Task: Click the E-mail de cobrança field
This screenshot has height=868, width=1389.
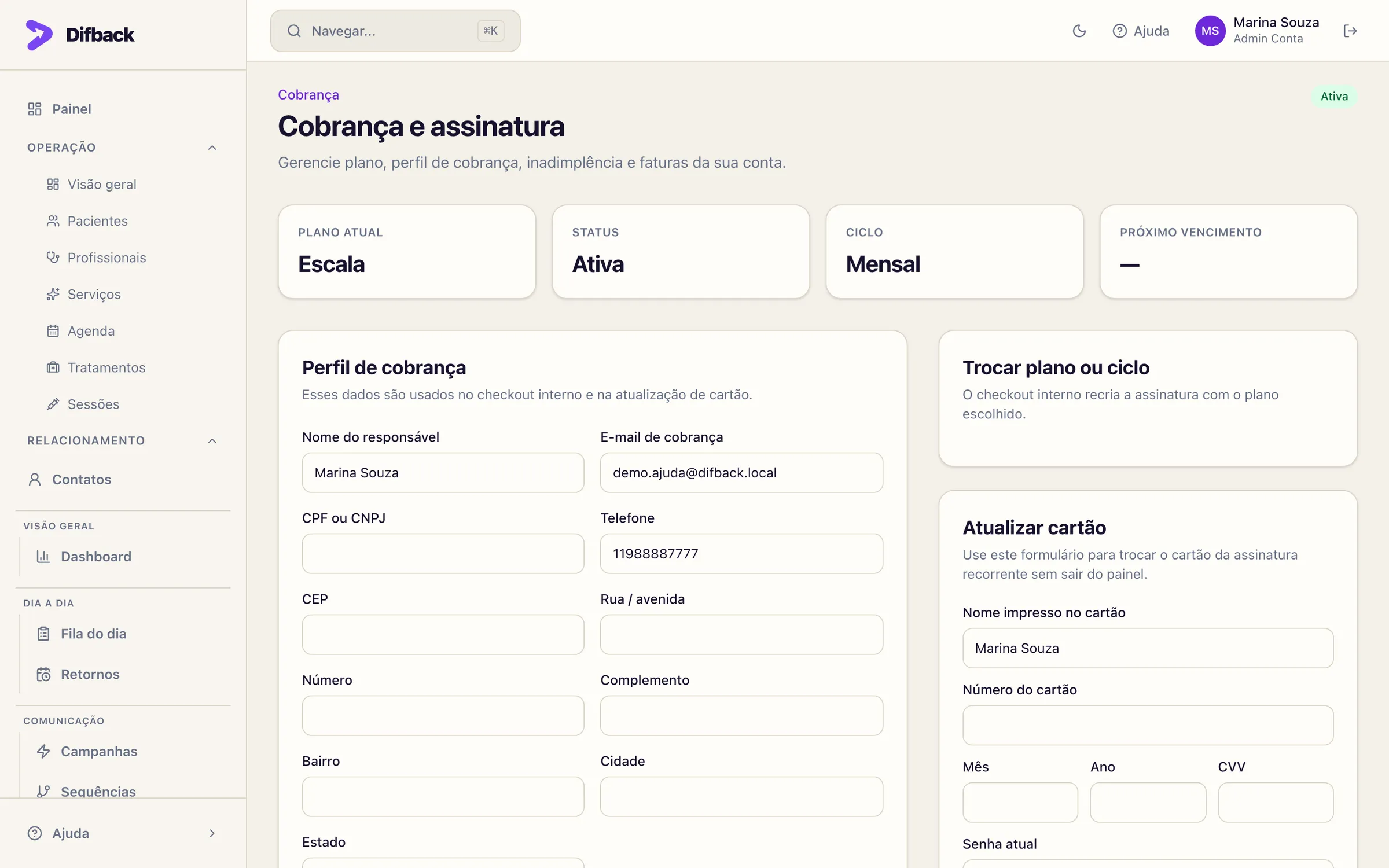Action: 741,473
